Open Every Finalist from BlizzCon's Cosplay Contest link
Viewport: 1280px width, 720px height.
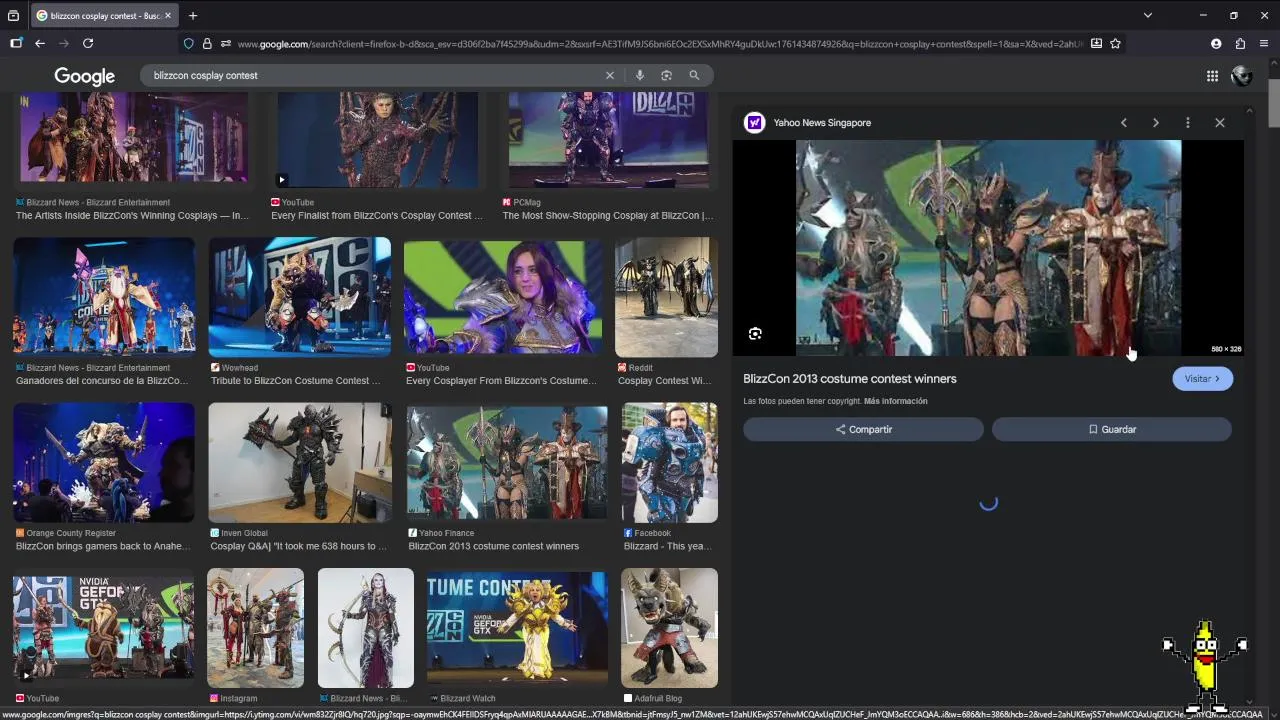377,215
